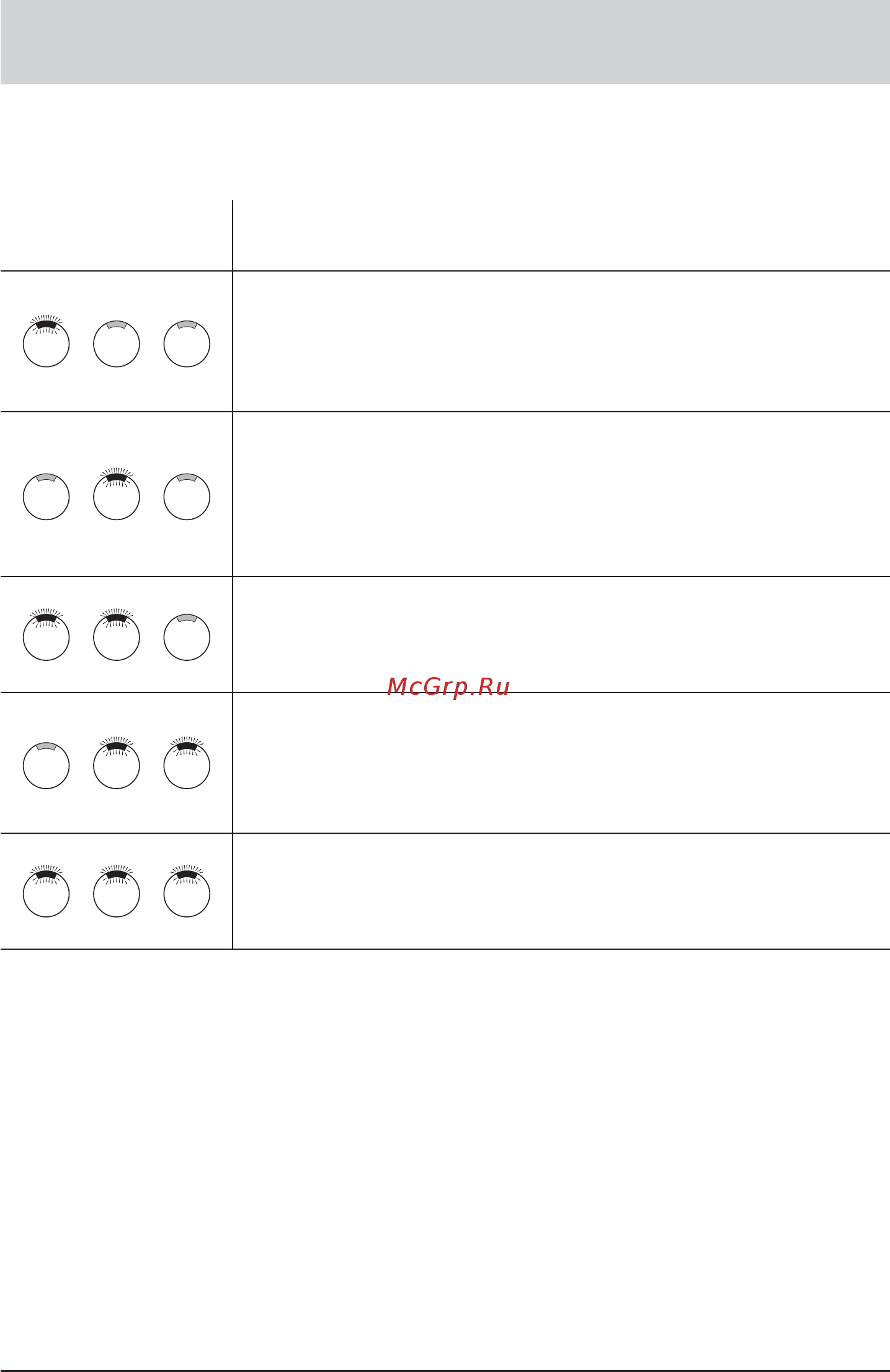Select the blinking right indicator in the last row
The height and width of the screenshot is (1372, 890).
click(187, 891)
